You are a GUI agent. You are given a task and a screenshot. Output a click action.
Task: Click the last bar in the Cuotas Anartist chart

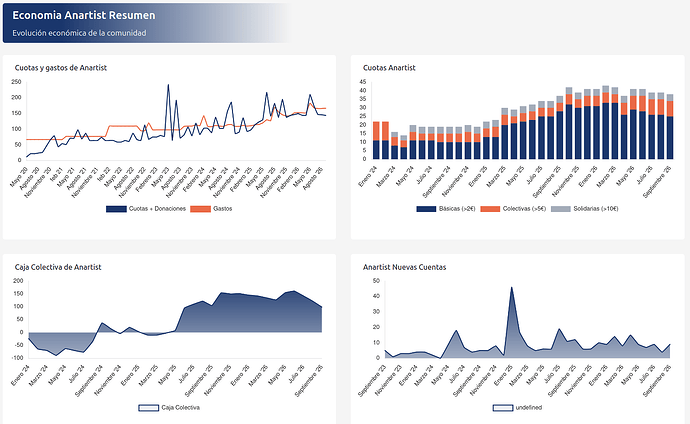pyautogui.click(x=670, y=127)
